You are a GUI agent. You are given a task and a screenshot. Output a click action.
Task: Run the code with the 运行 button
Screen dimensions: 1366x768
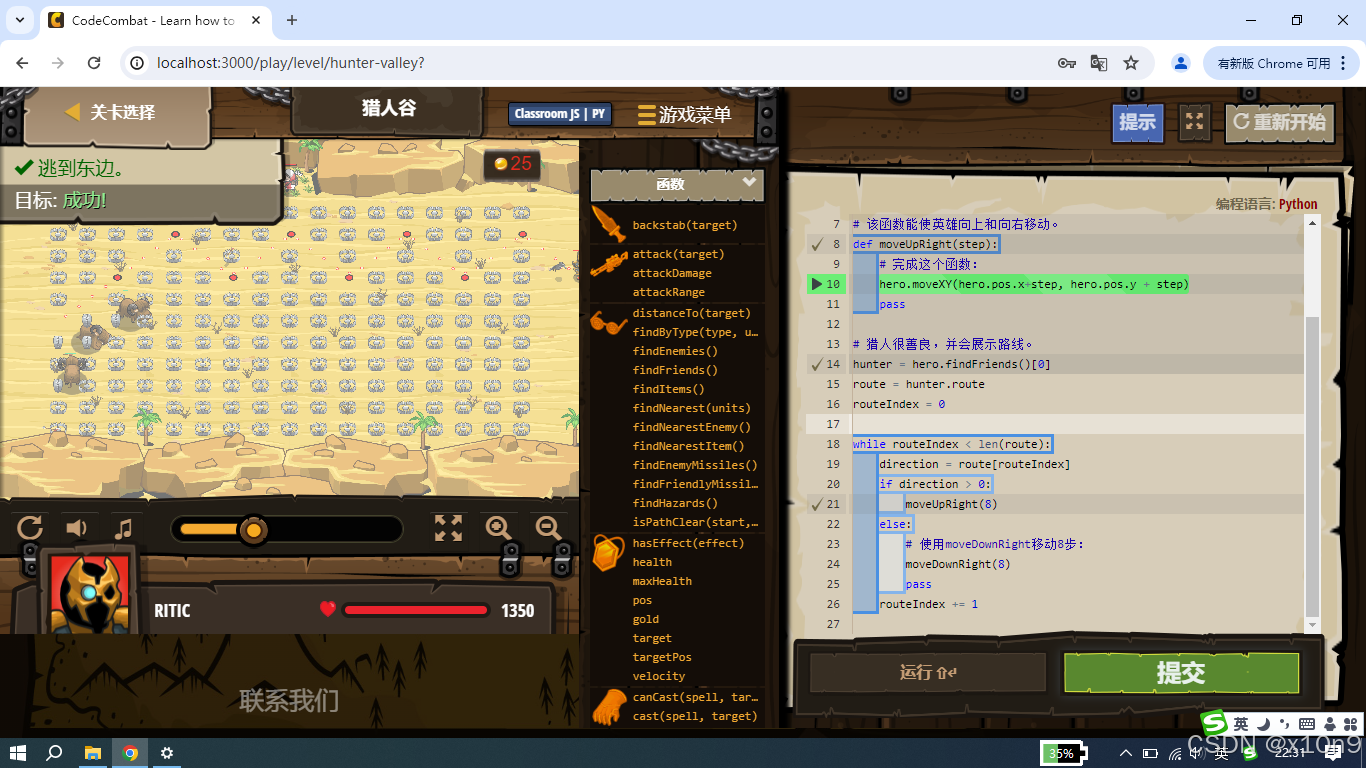[x=927, y=672]
